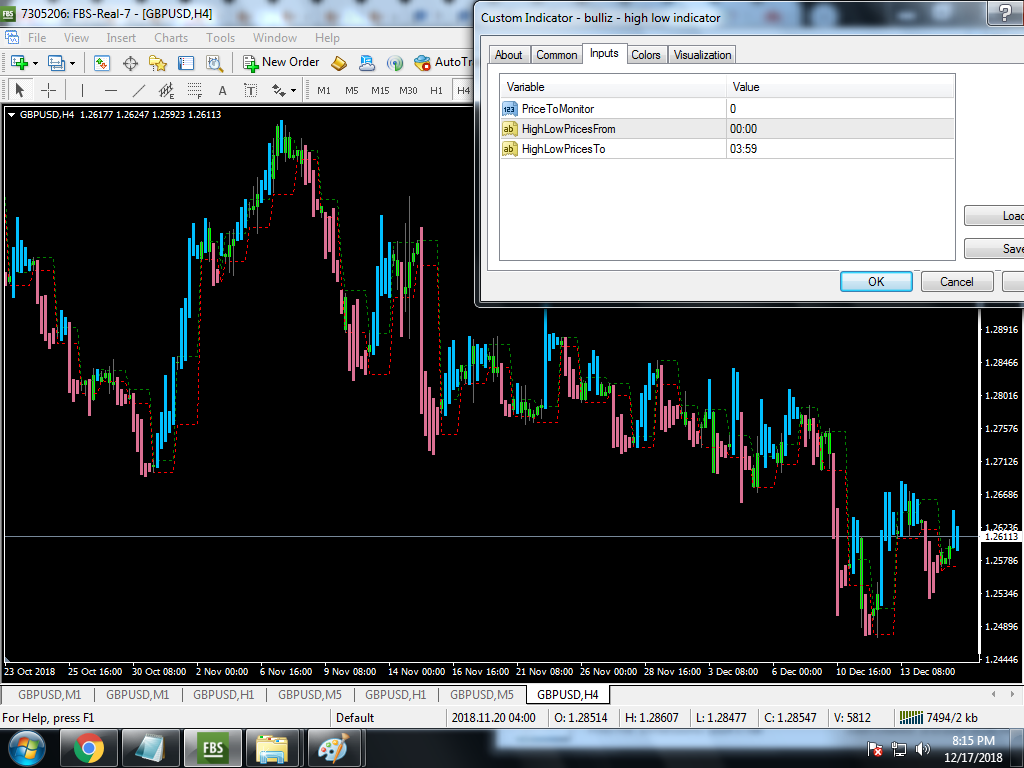This screenshot has height=768, width=1024.
Task: Switch to M5 timeframe
Action: (352, 91)
